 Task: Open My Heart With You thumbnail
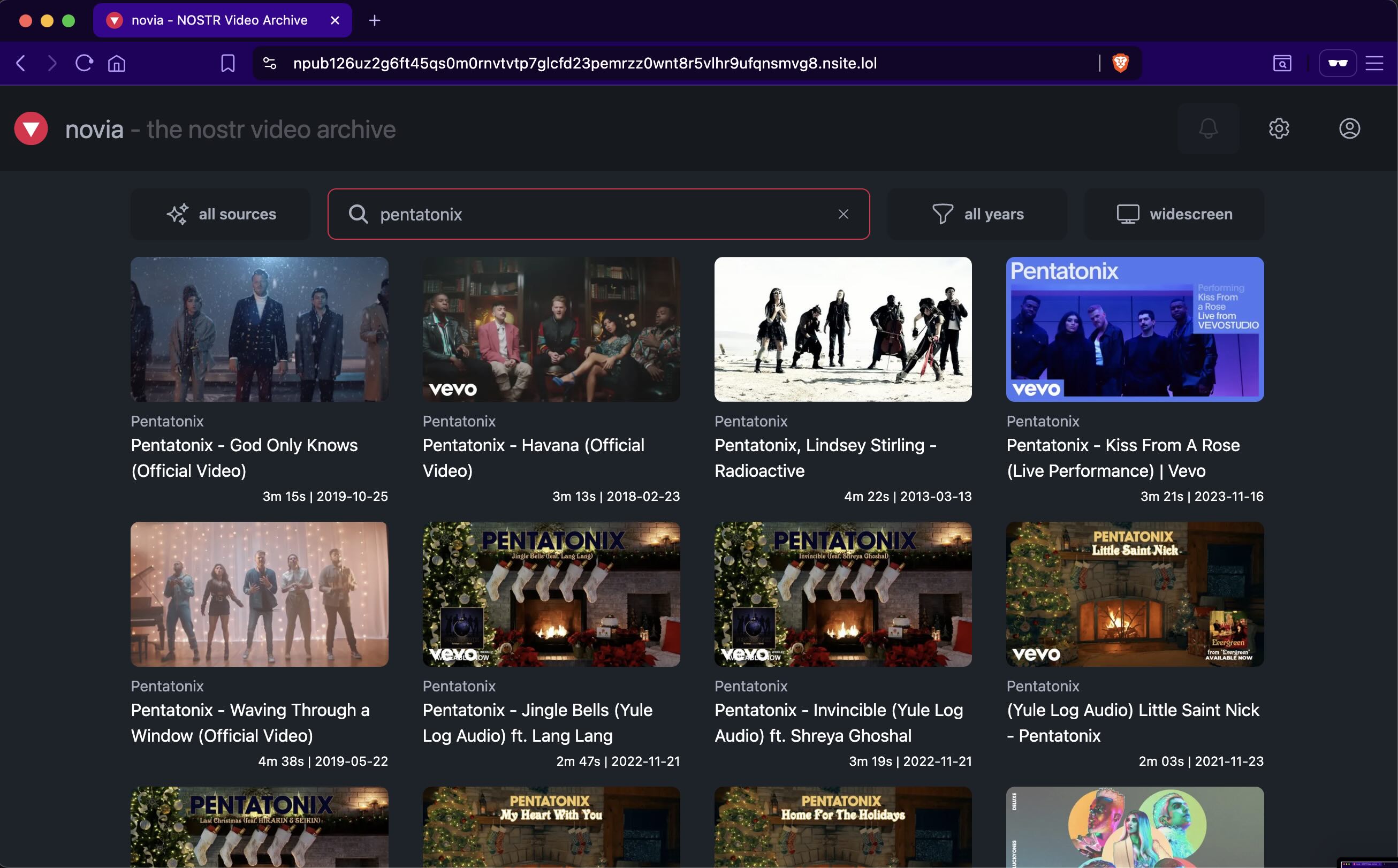551,827
